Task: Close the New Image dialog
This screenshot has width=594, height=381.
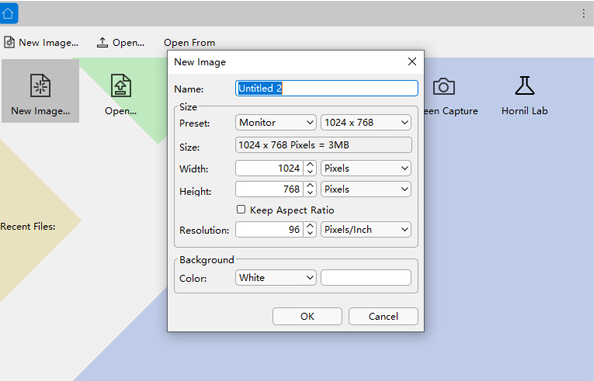Action: (x=412, y=61)
